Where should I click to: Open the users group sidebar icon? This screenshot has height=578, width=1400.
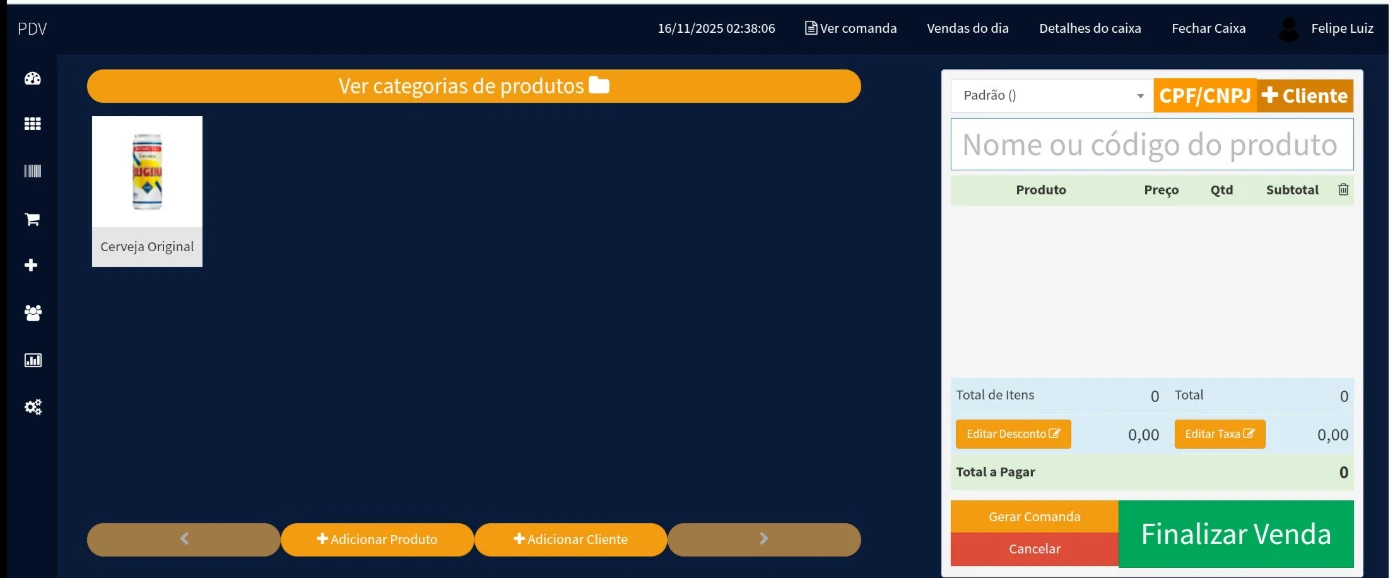pos(33,313)
